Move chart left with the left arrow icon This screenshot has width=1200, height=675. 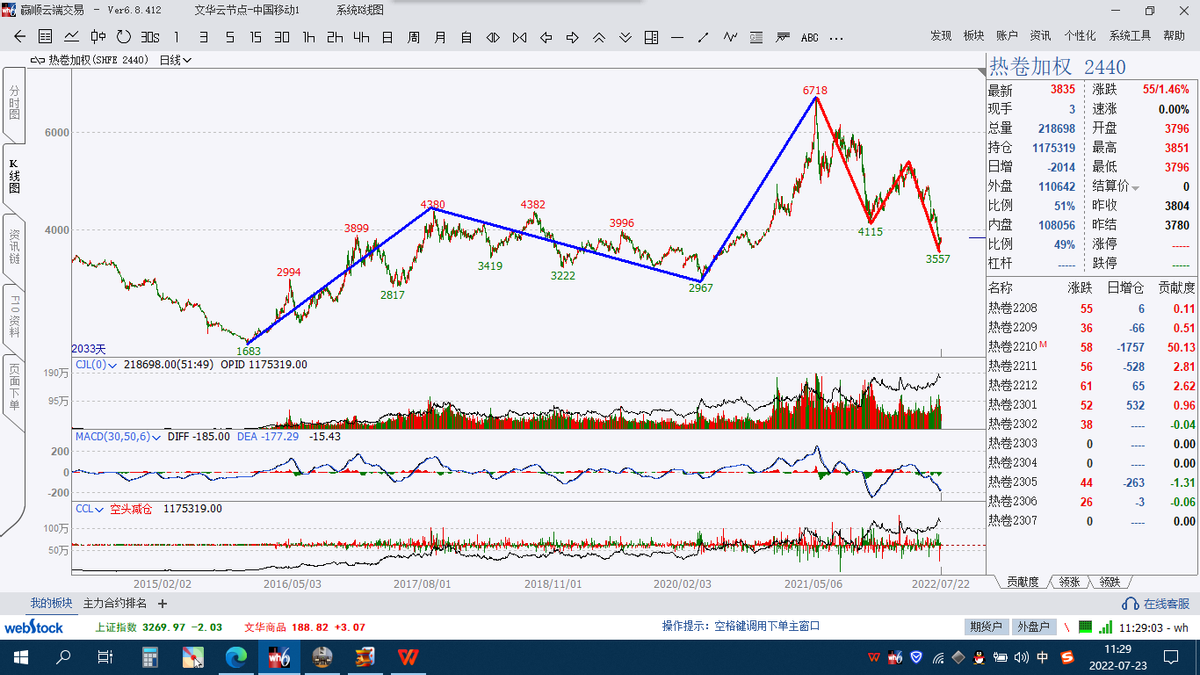546,36
